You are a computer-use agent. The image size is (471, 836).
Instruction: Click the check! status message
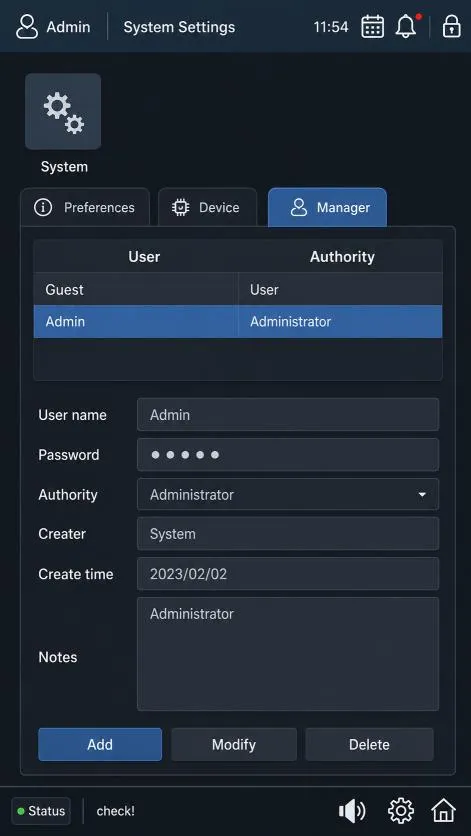[x=116, y=811]
